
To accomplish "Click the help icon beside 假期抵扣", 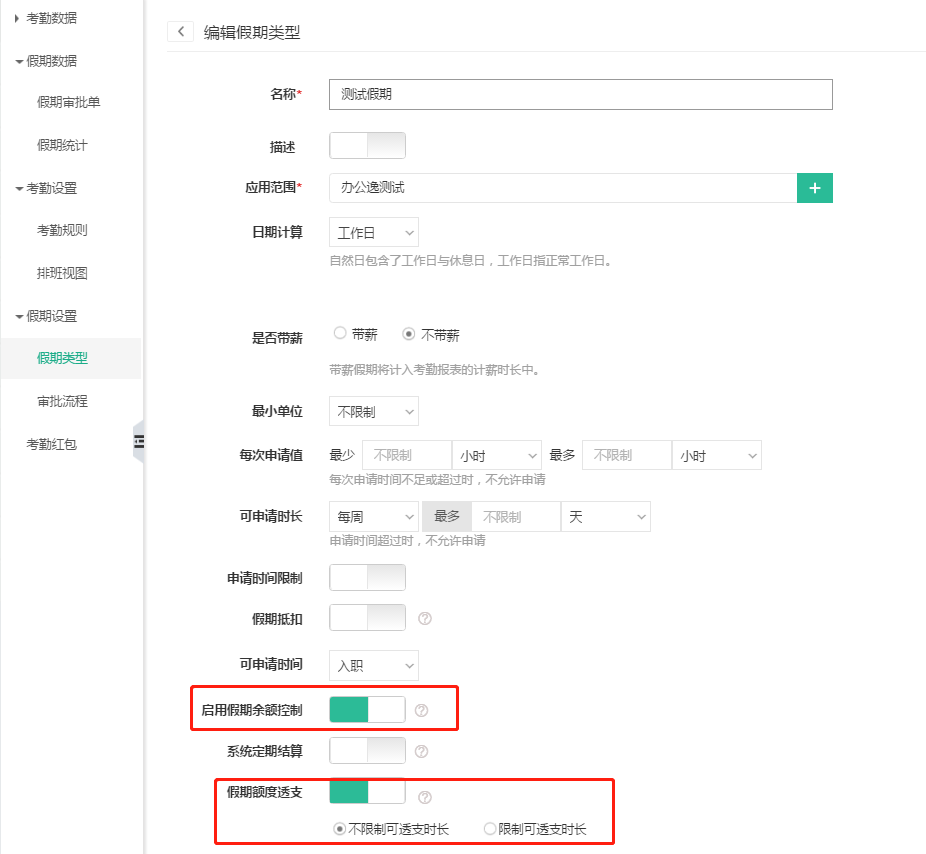I will pyautogui.click(x=425, y=618).
